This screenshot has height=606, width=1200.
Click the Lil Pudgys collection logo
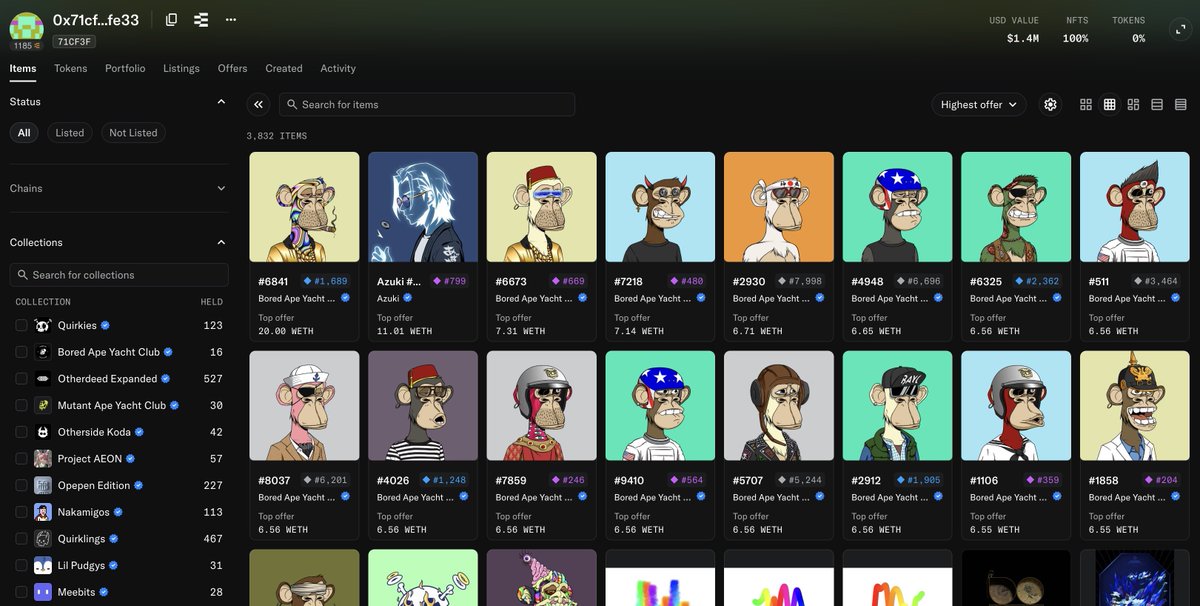[43, 565]
